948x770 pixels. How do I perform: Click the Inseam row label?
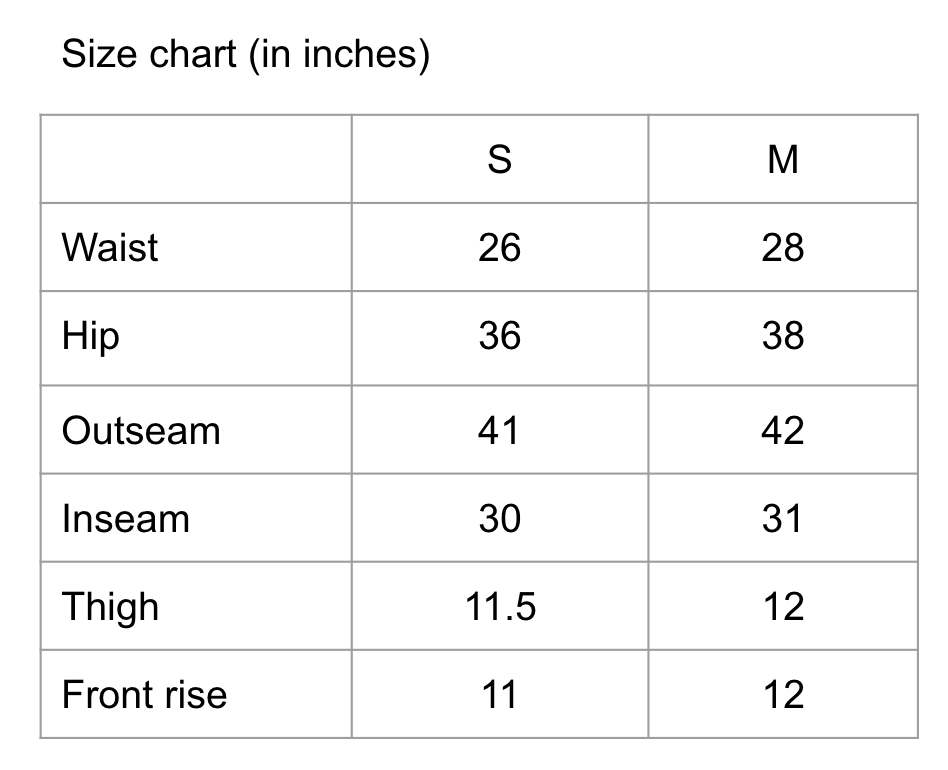click(126, 519)
